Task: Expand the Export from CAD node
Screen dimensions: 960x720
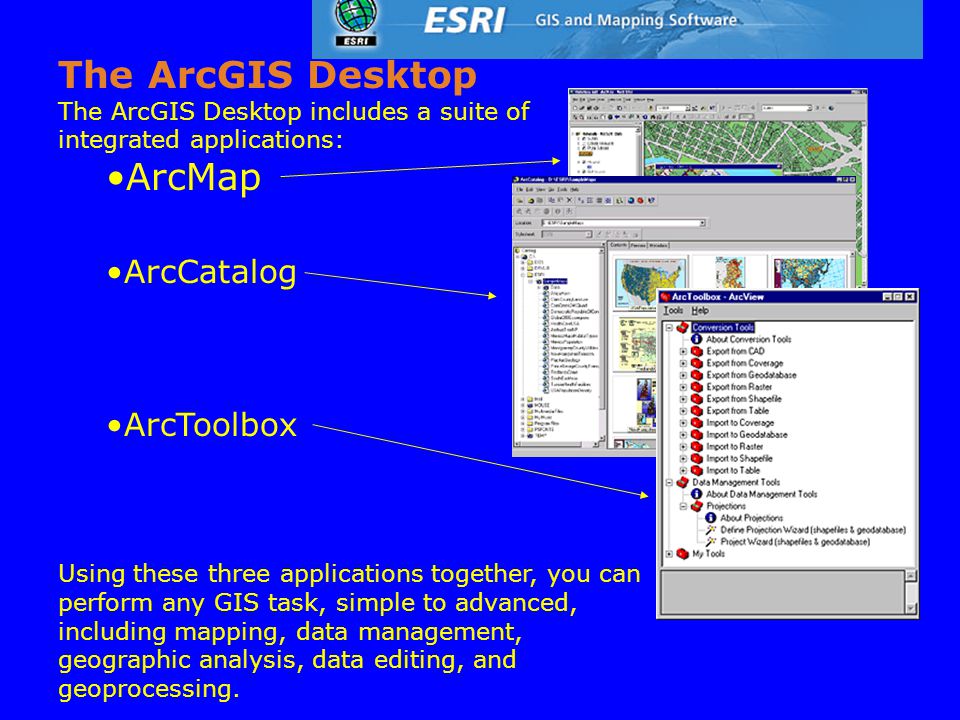Action: 683,351
